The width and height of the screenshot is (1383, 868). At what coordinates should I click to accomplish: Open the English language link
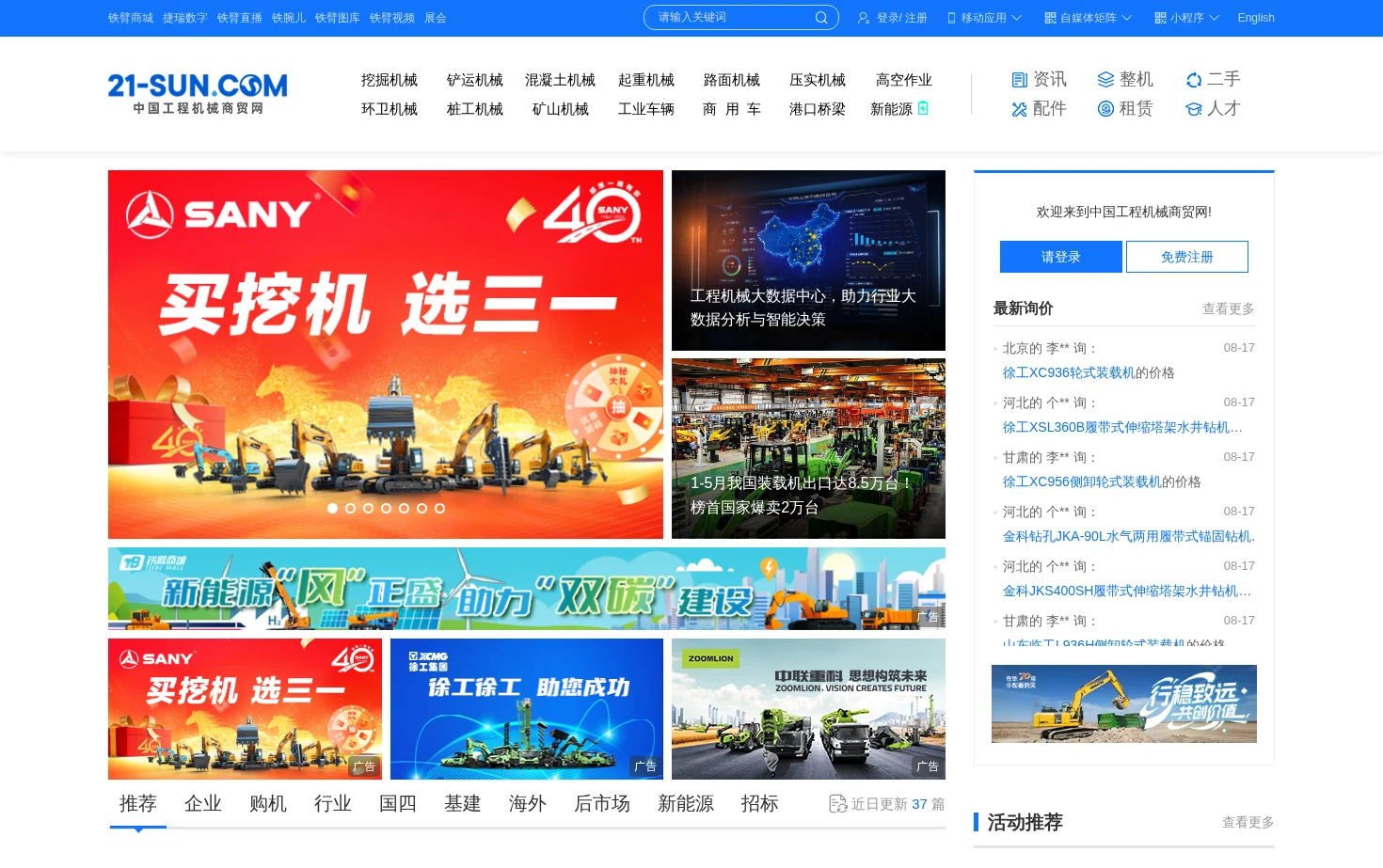1256,18
